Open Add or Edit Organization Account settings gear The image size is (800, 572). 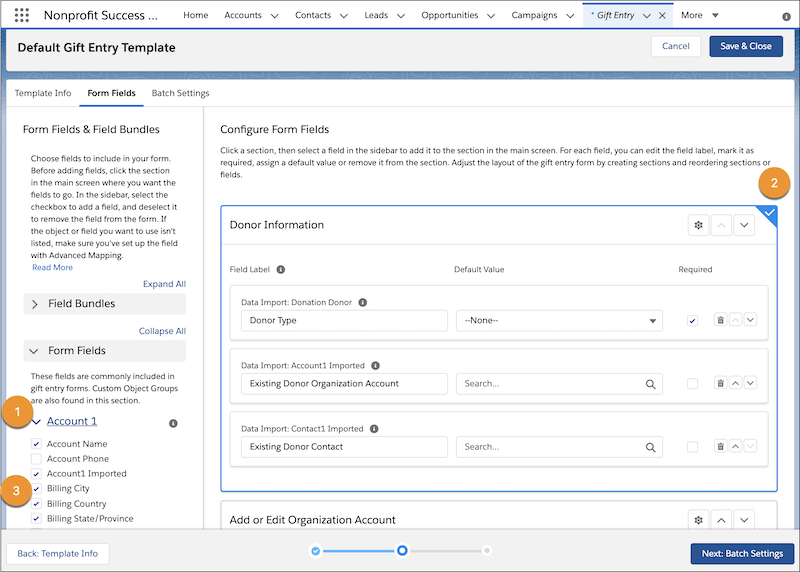698,520
